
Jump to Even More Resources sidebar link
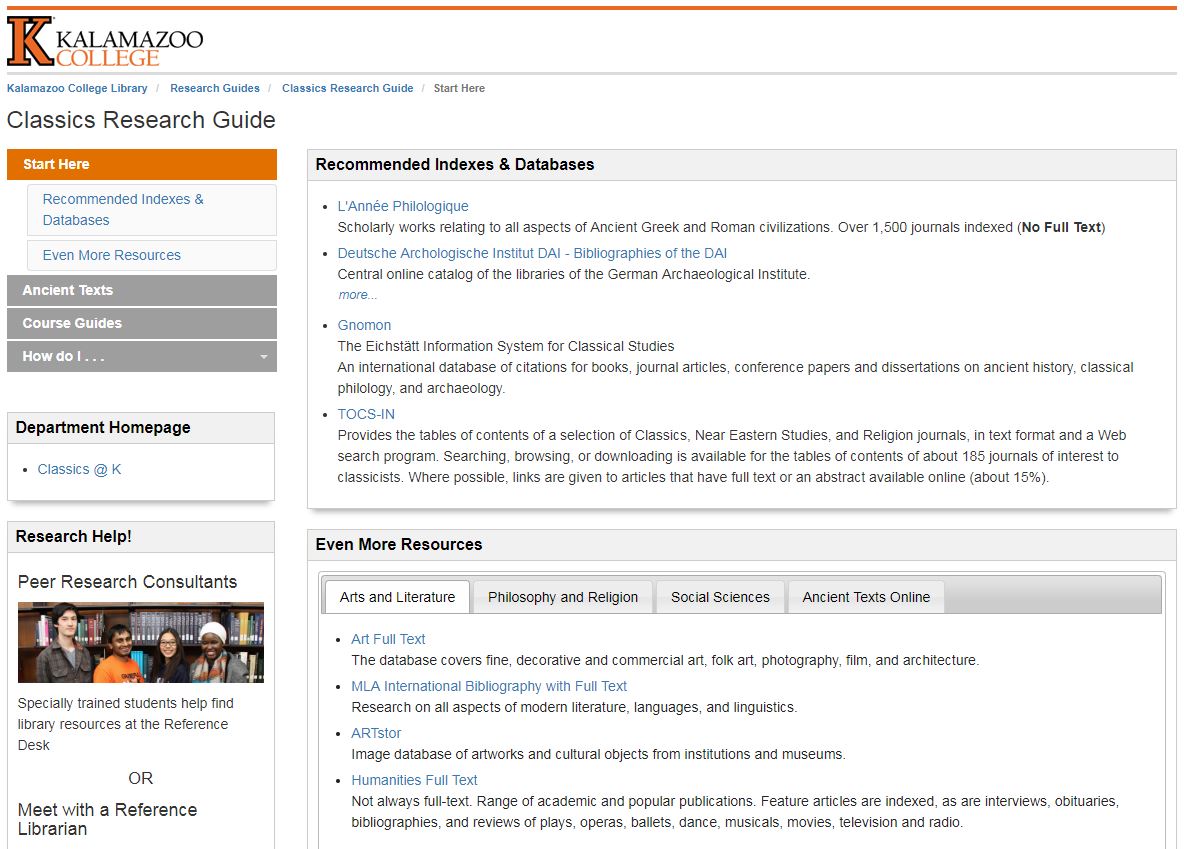152,255
